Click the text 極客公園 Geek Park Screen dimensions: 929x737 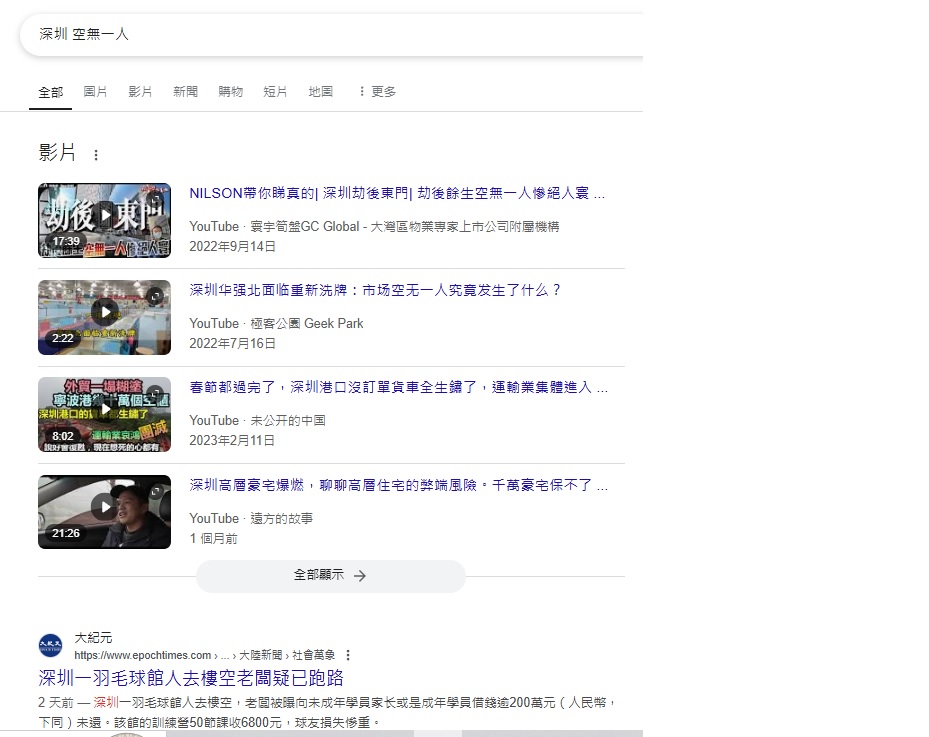[307, 323]
